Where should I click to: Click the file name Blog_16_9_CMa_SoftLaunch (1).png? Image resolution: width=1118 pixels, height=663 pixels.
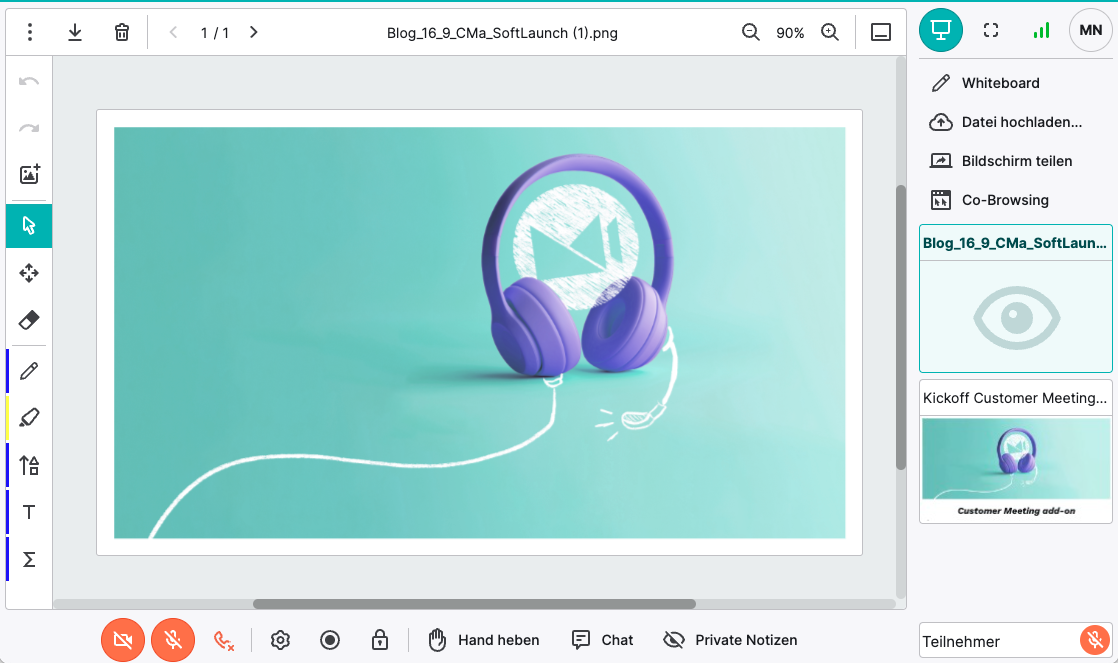coord(502,33)
